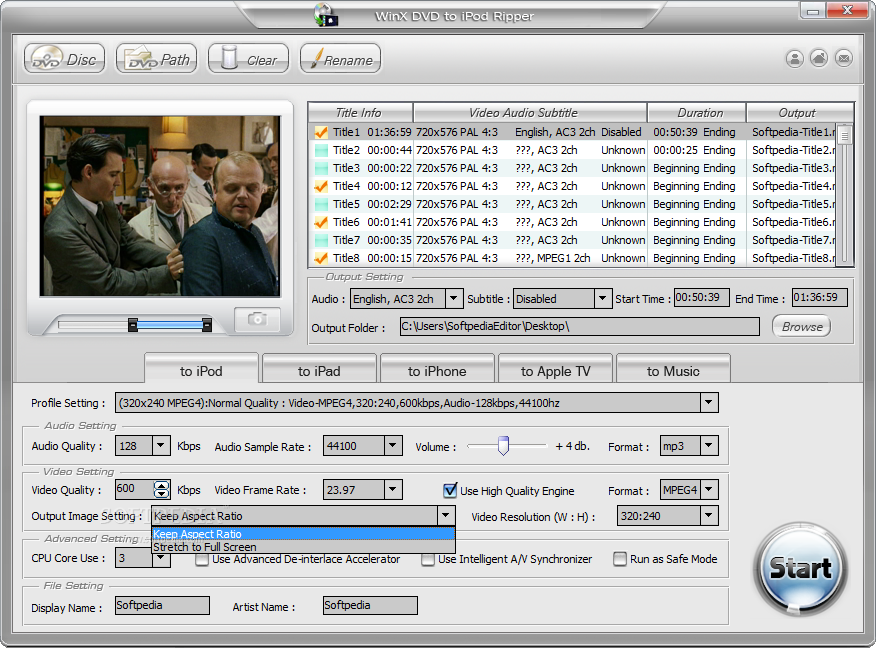Open the audio Format mp3 dropdown

(x=709, y=446)
